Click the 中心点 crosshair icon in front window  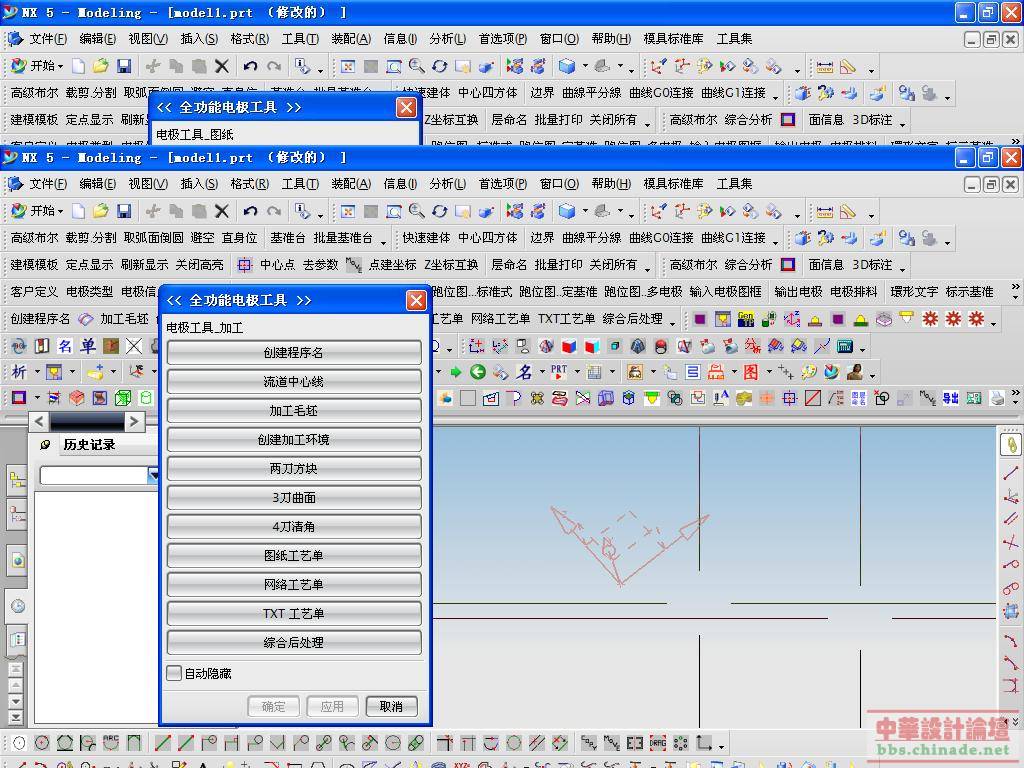coord(245,264)
